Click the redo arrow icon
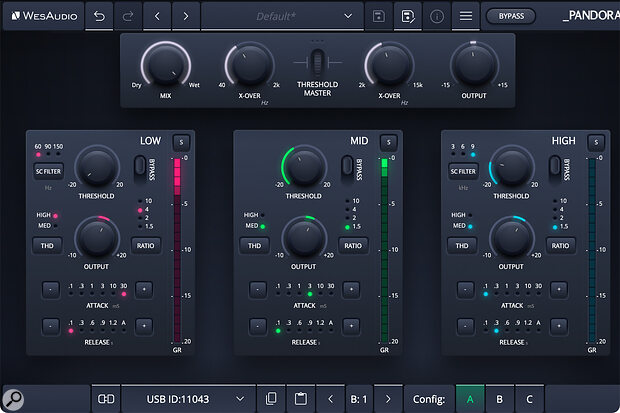 128,16
